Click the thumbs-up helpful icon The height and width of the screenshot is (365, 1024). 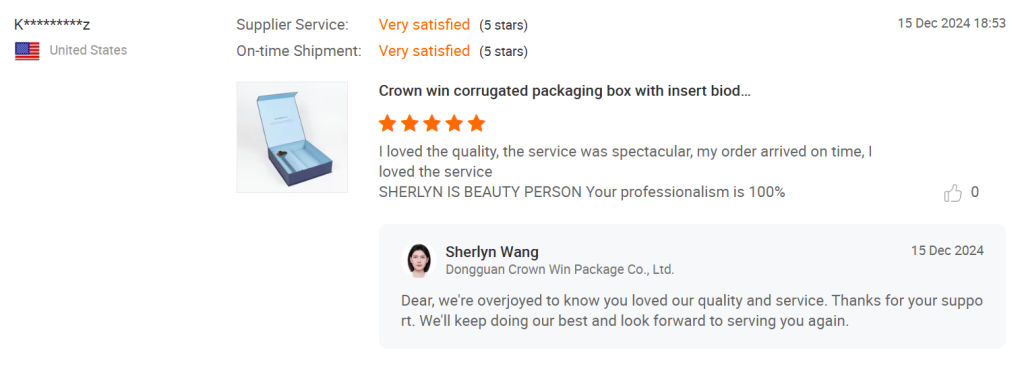point(953,193)
